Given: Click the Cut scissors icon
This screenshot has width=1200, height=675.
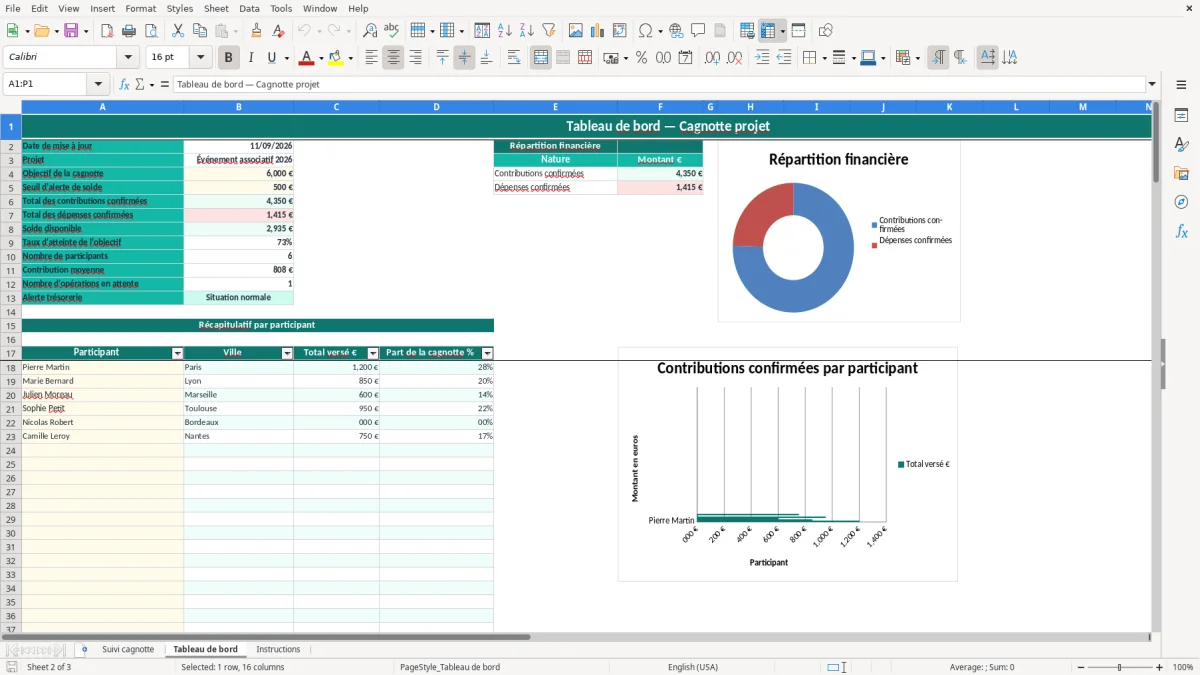Looking at the screenshot, I should click(178, 31).
